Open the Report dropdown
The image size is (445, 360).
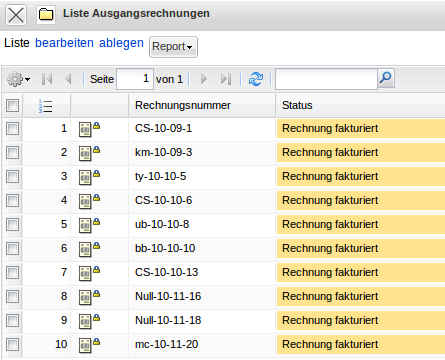click(173, 47)
